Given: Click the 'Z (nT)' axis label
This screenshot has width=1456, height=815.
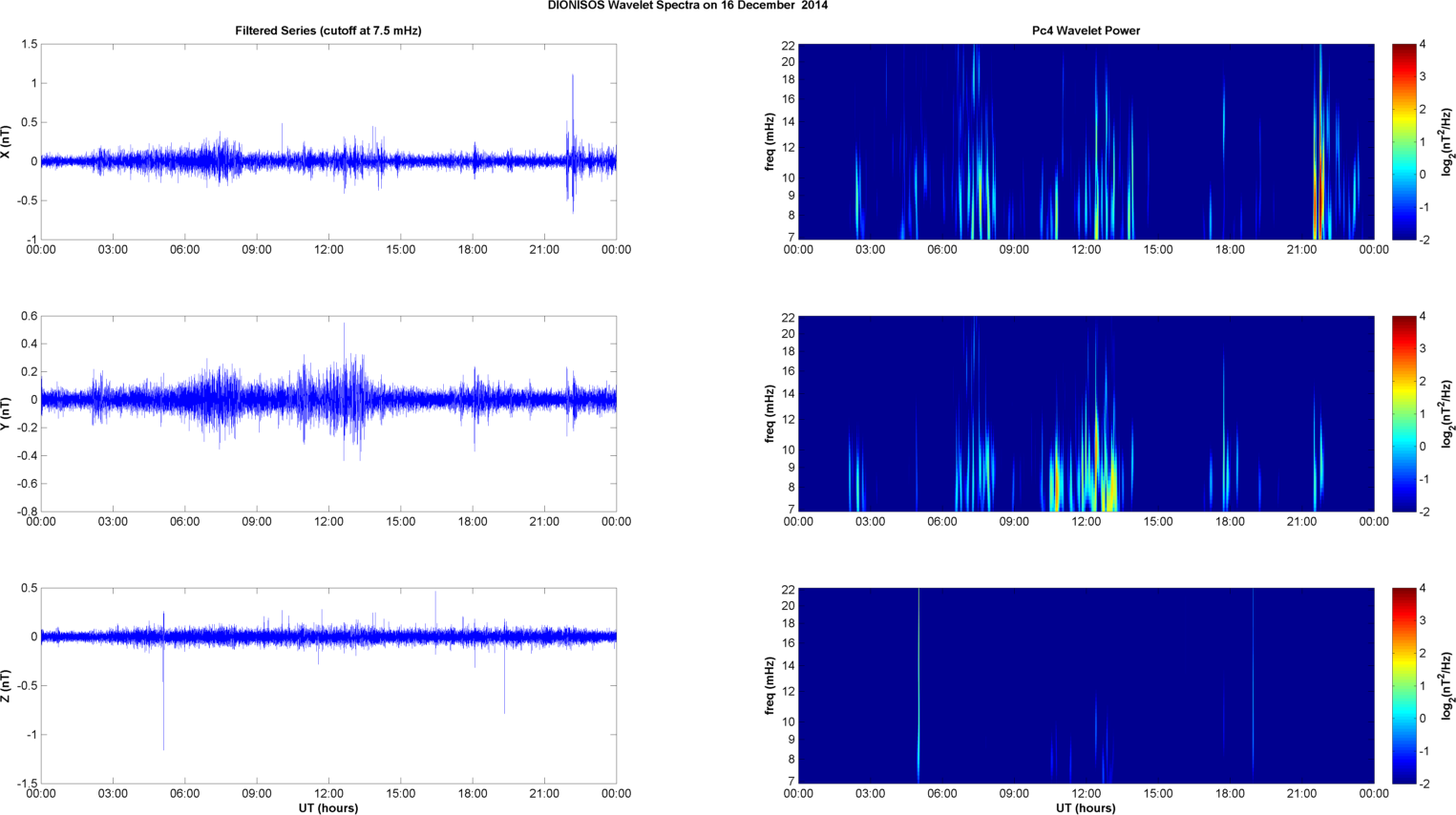Looking at the screenshot, I should pos(7,686).
